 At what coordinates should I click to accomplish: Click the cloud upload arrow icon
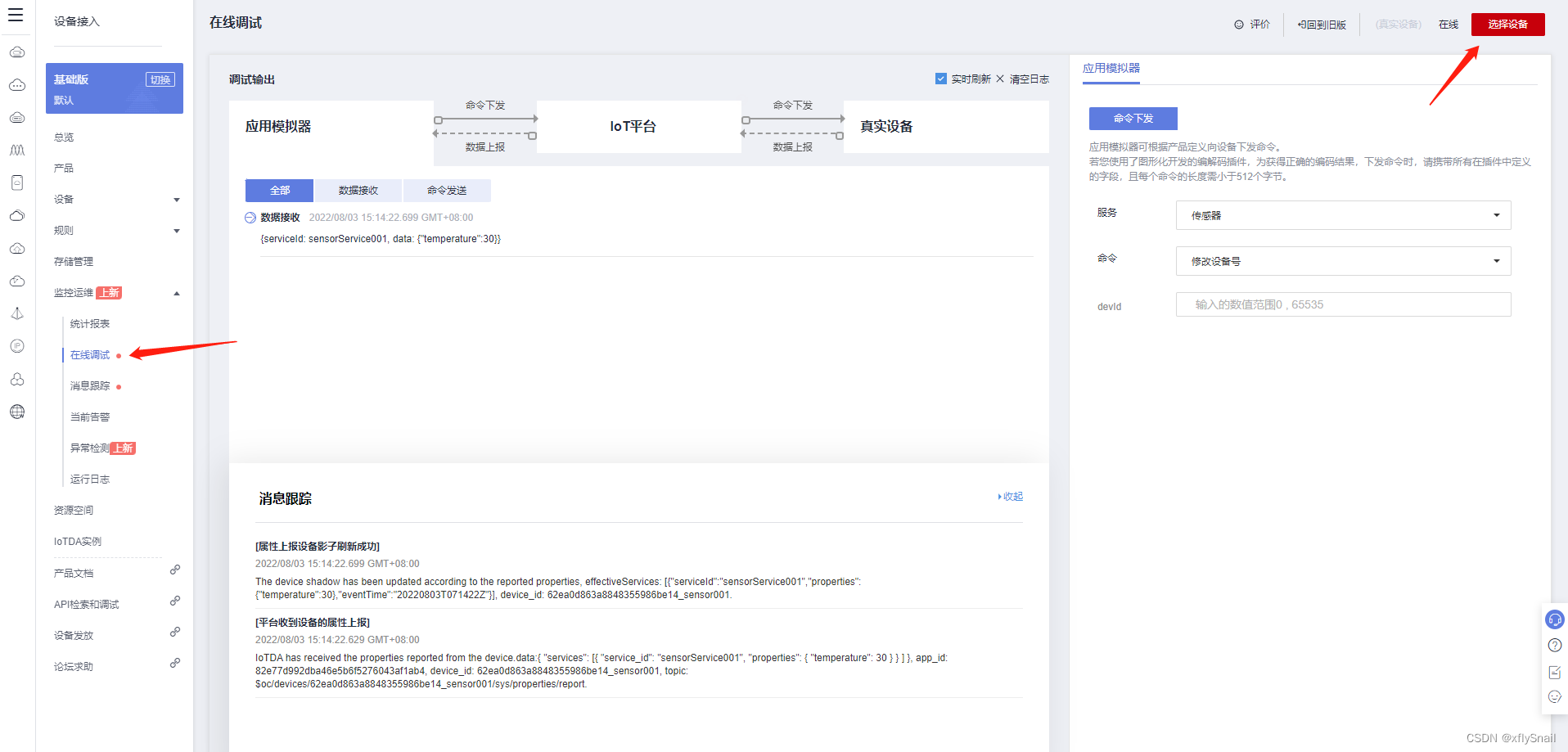point(17,249)
